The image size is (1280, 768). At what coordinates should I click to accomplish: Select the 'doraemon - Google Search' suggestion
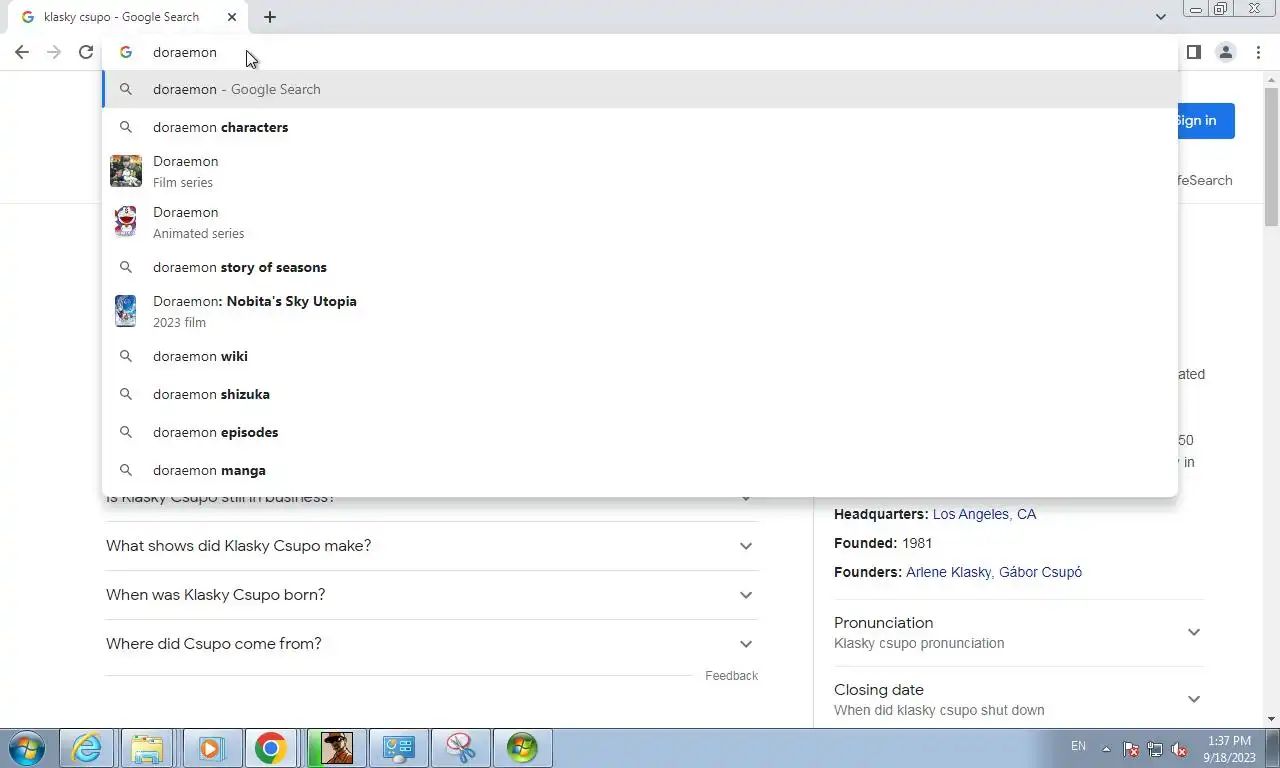[x=640, y=89]
